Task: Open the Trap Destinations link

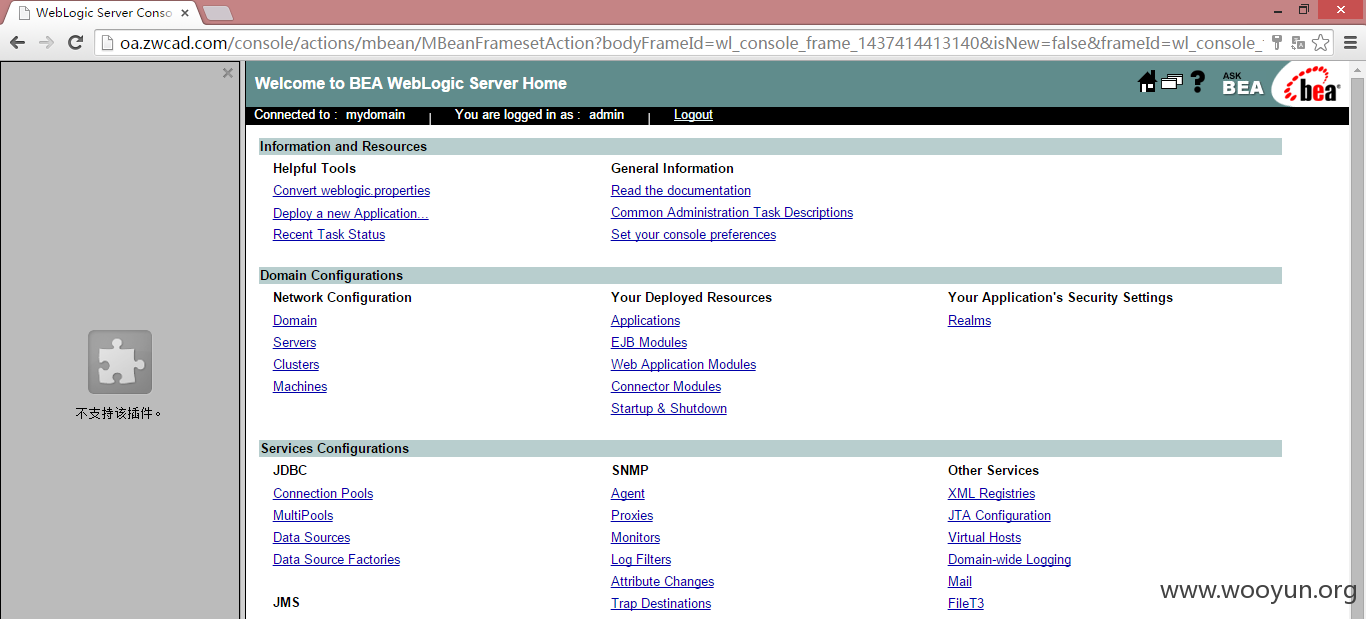Action: click(x=661, y=603)
